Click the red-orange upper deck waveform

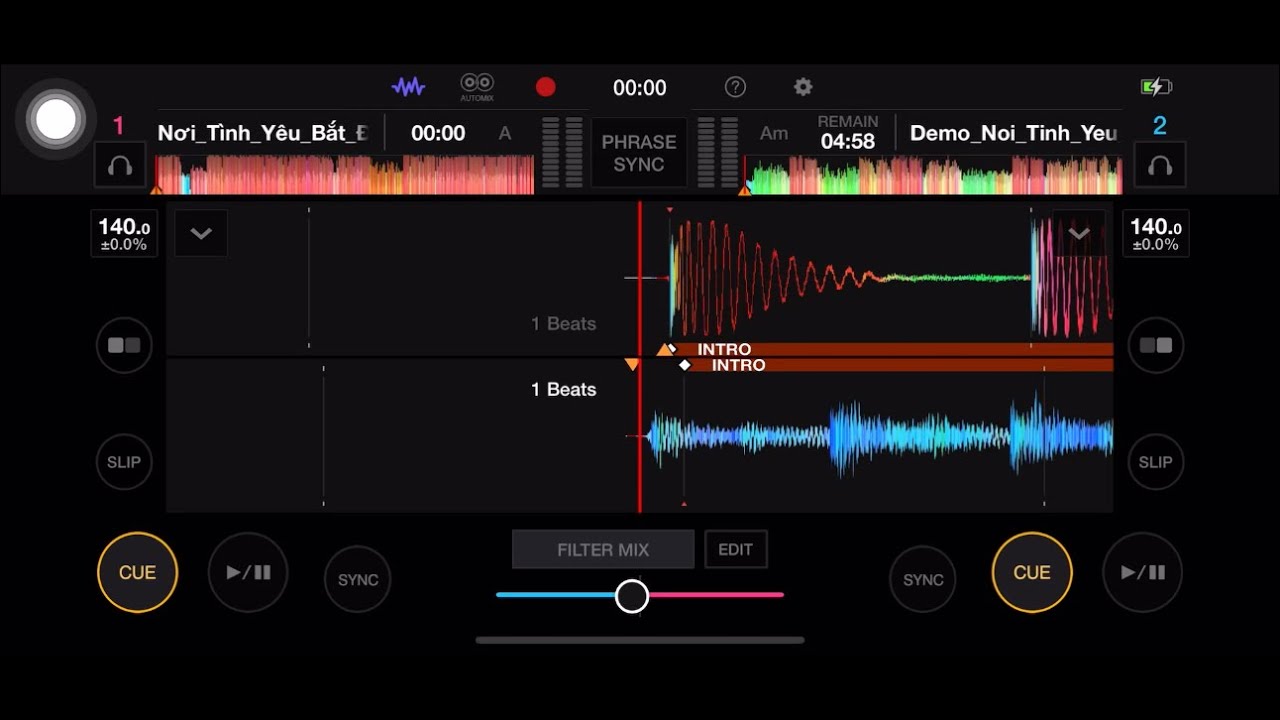[x=890, y=277]
